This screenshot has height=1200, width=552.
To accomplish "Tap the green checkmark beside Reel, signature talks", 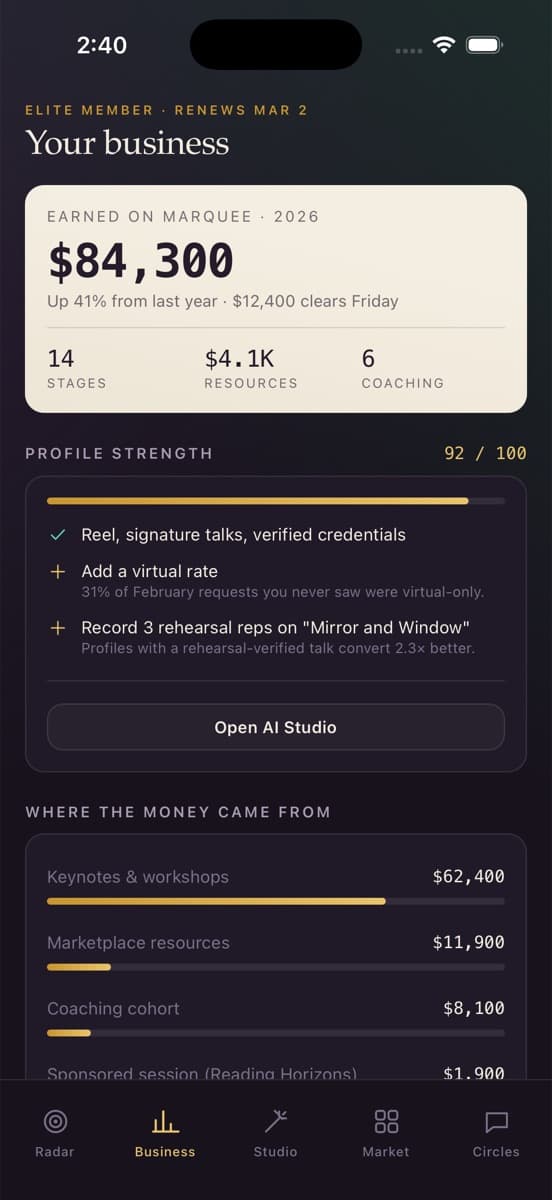I will (58, 535).
